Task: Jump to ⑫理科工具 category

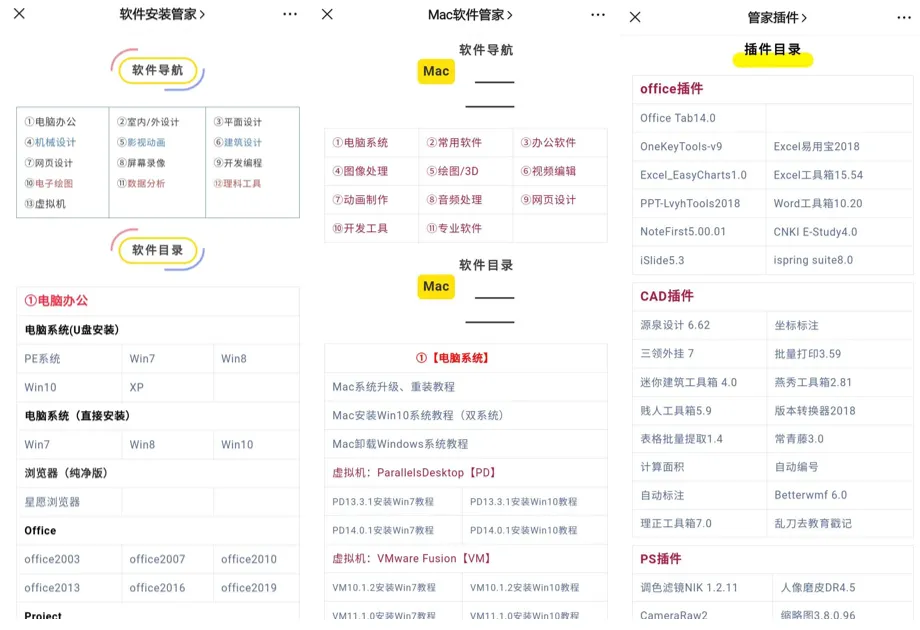Action: pyautogui.click(x=237, y=184)
